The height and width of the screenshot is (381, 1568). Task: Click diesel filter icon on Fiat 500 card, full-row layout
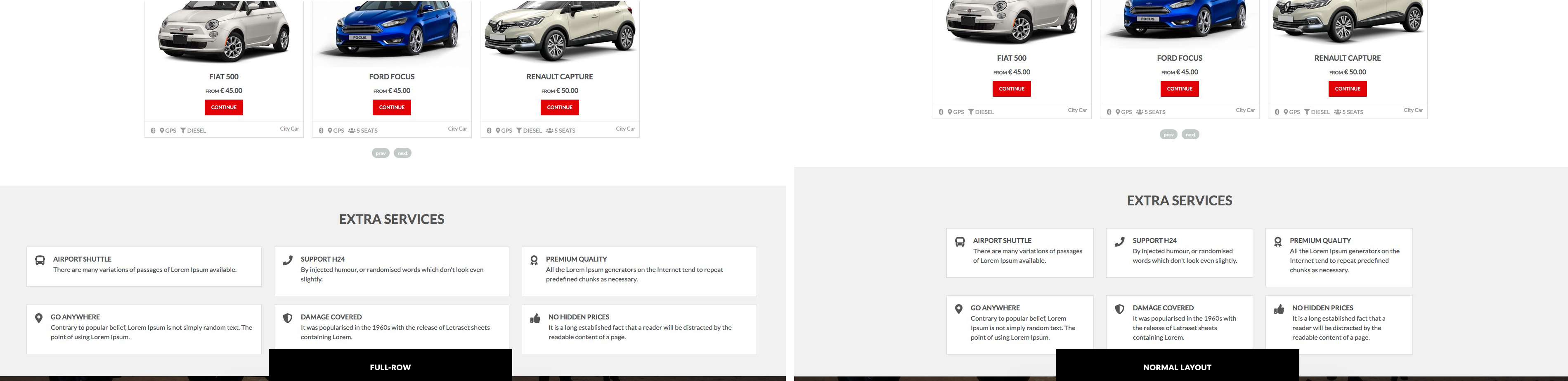click(183, 131)
